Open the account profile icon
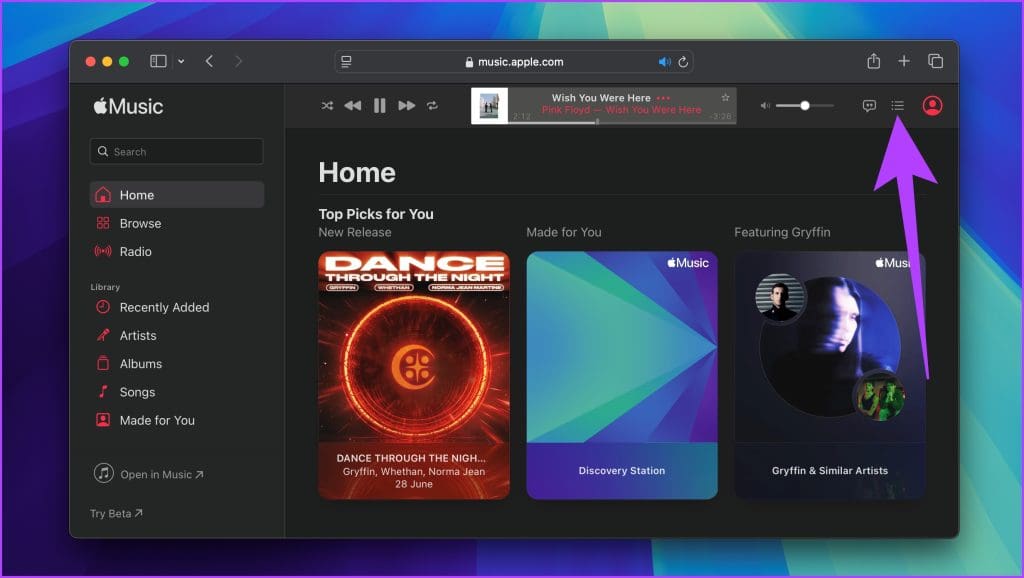This screenshot has height=578, width=1024. click(x=931, y=105)
